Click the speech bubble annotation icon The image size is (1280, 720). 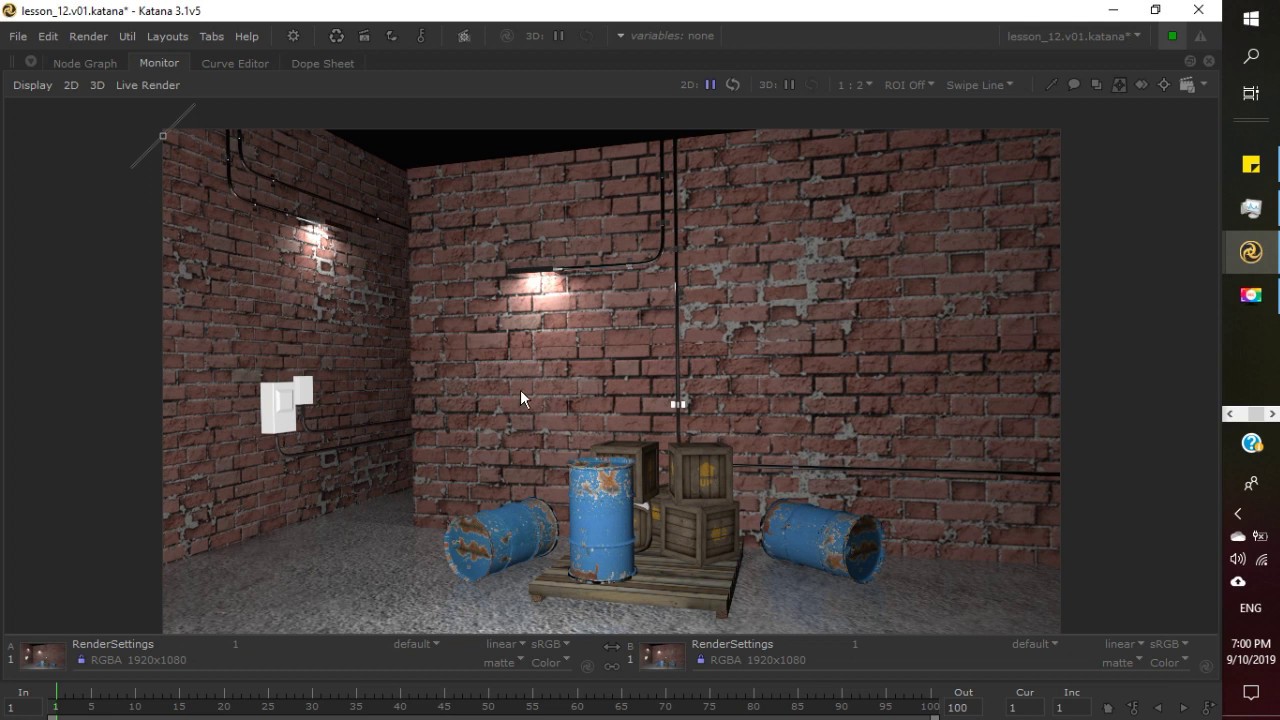(x=1074, y=85)
